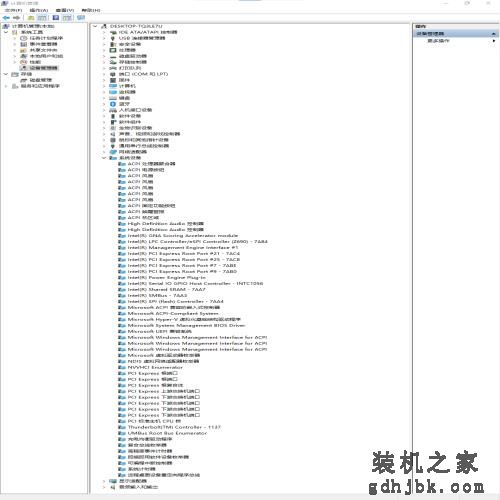Open the 文件(F) menu

tap(13, 10)
